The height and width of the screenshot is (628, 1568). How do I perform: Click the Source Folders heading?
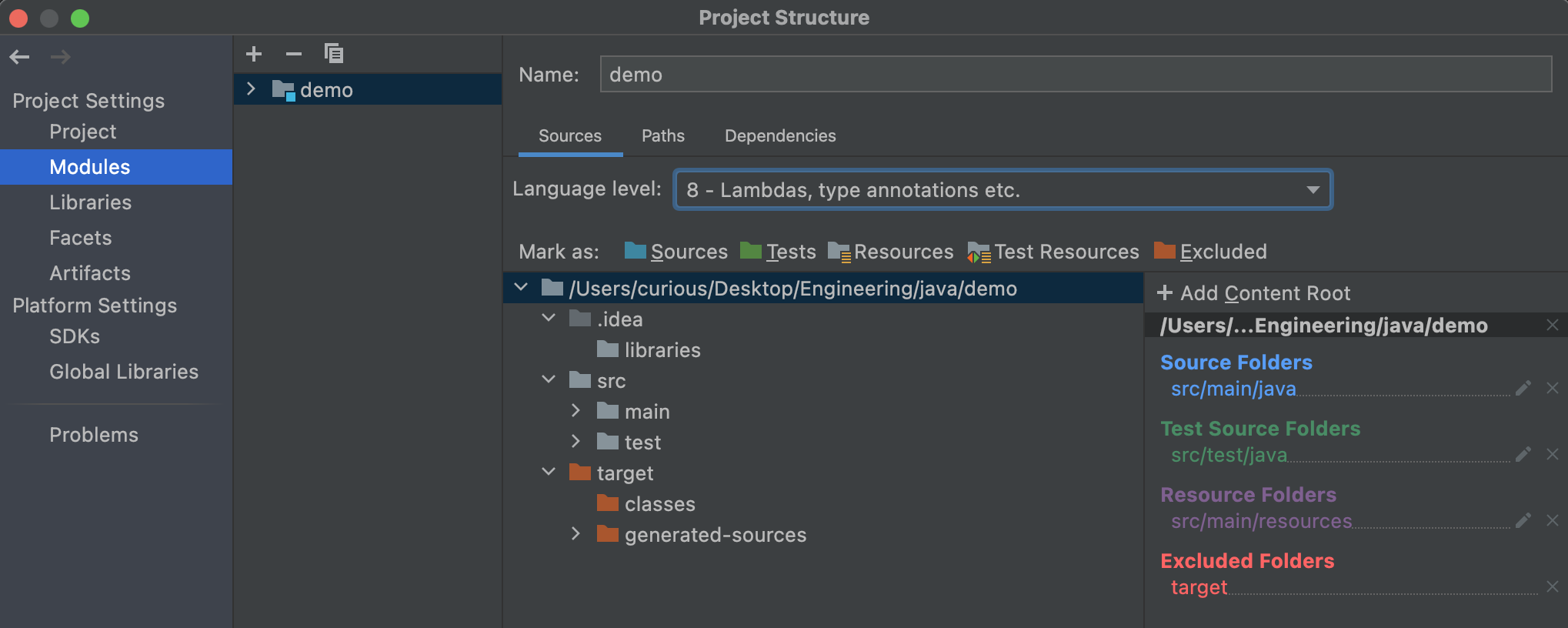point(1236,362)
